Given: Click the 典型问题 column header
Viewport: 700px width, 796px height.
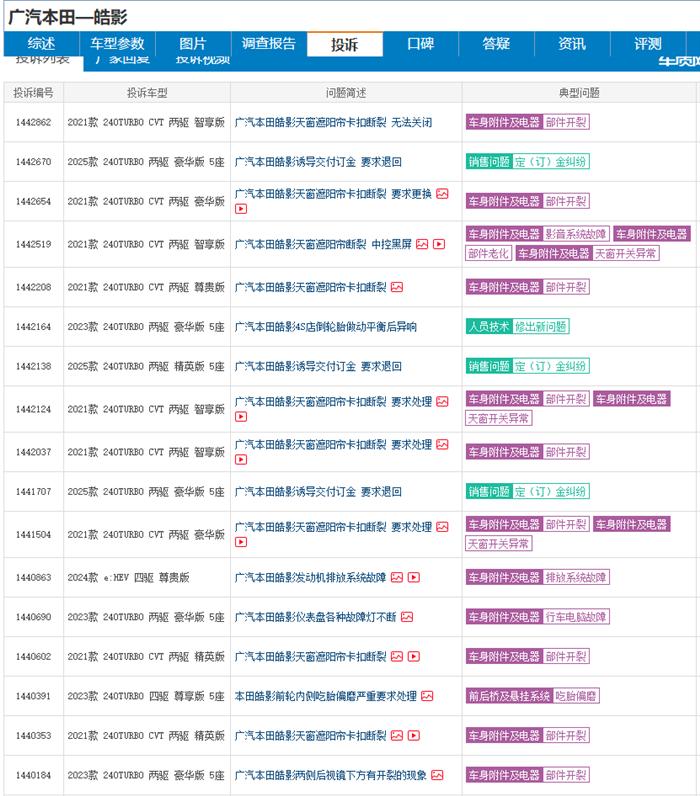Looking at the screenshot, I should tap(579, 93).
